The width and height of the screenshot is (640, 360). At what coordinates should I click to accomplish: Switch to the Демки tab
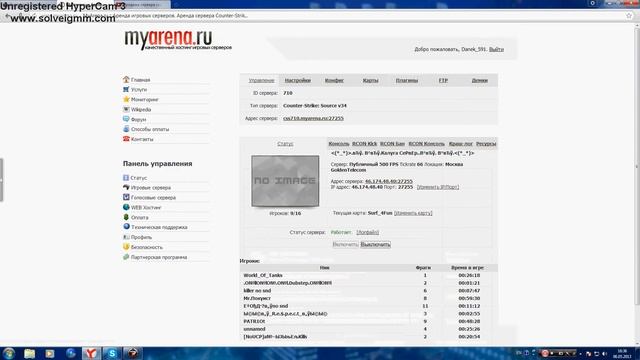pyautogui.click(x=480, y=80)
